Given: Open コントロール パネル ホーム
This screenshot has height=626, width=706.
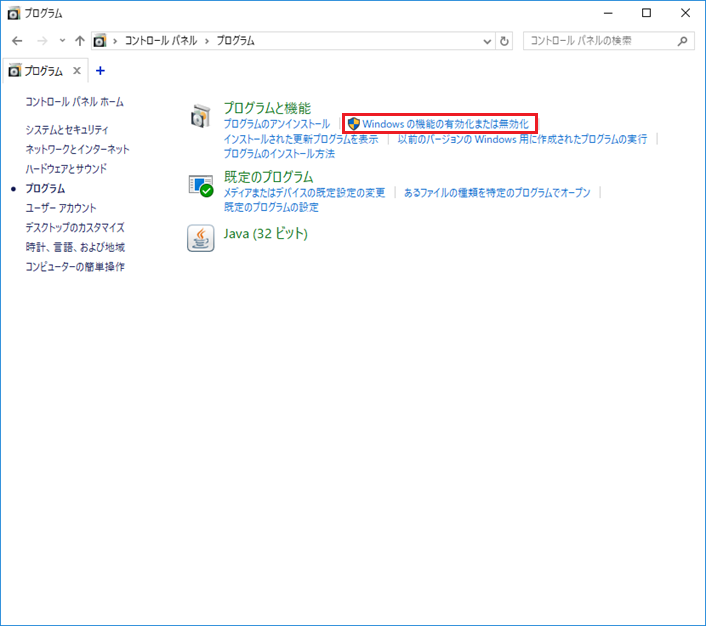Looking at the screenshot, I should coord(74,102).
